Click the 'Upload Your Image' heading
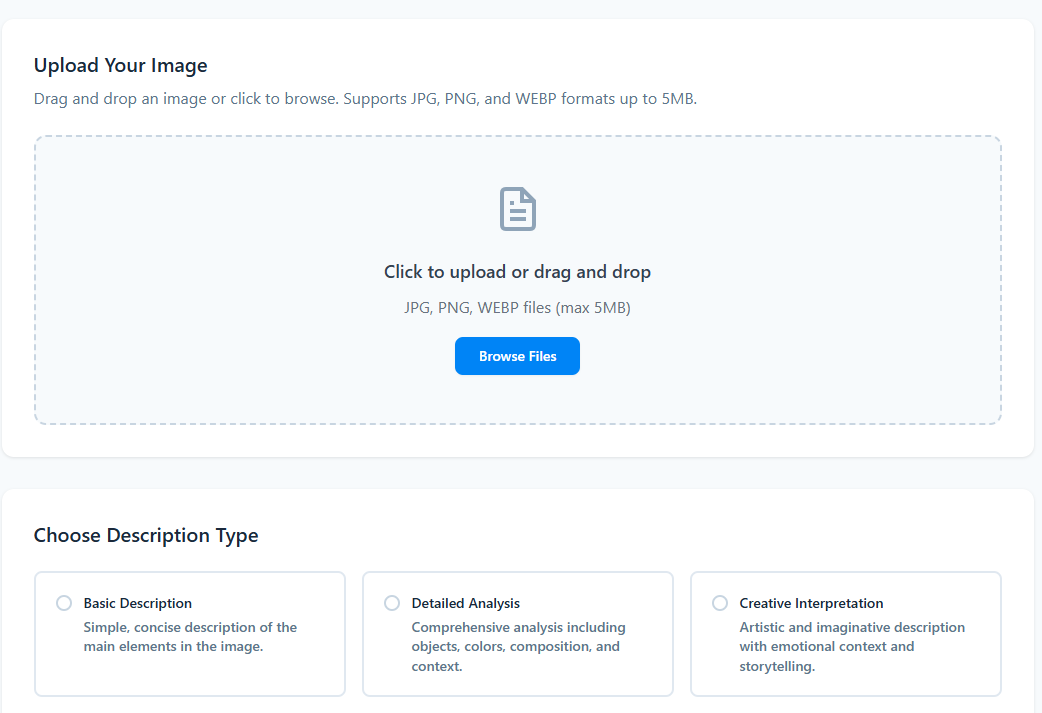 [120, 66]
